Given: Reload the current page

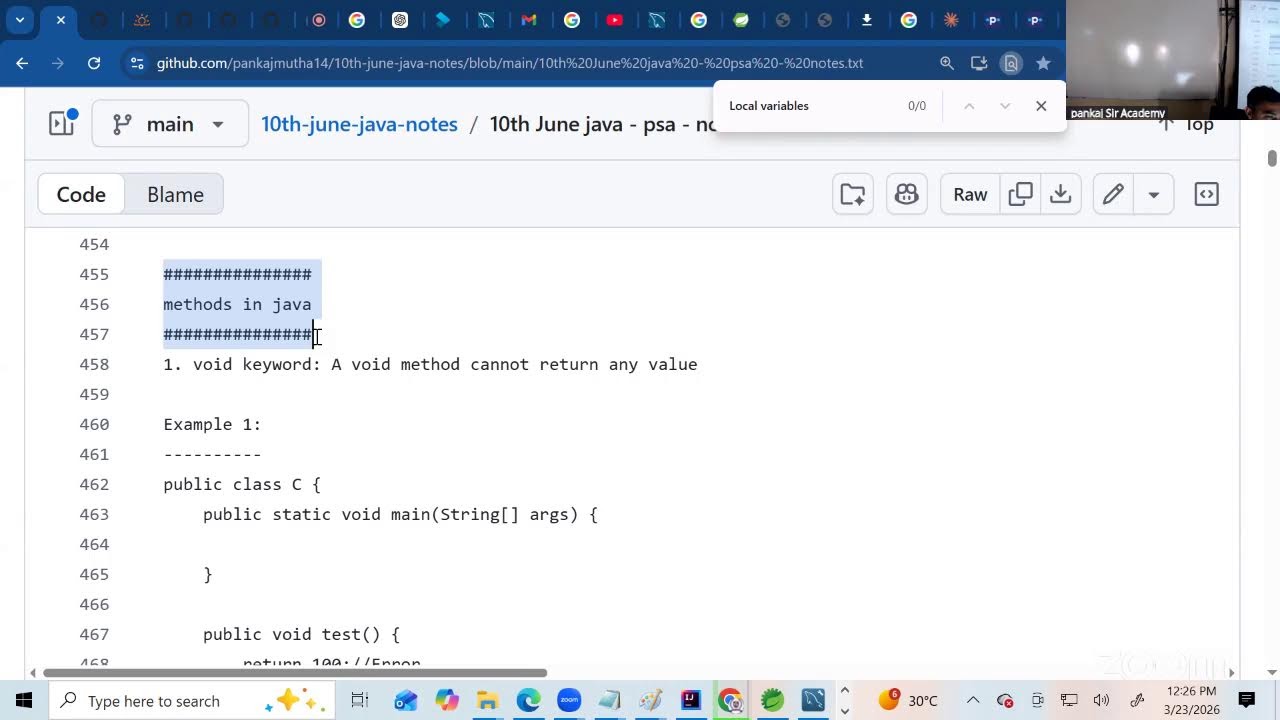Looking at the screenshot, I should pyautogui.click(x=94, y=63).
